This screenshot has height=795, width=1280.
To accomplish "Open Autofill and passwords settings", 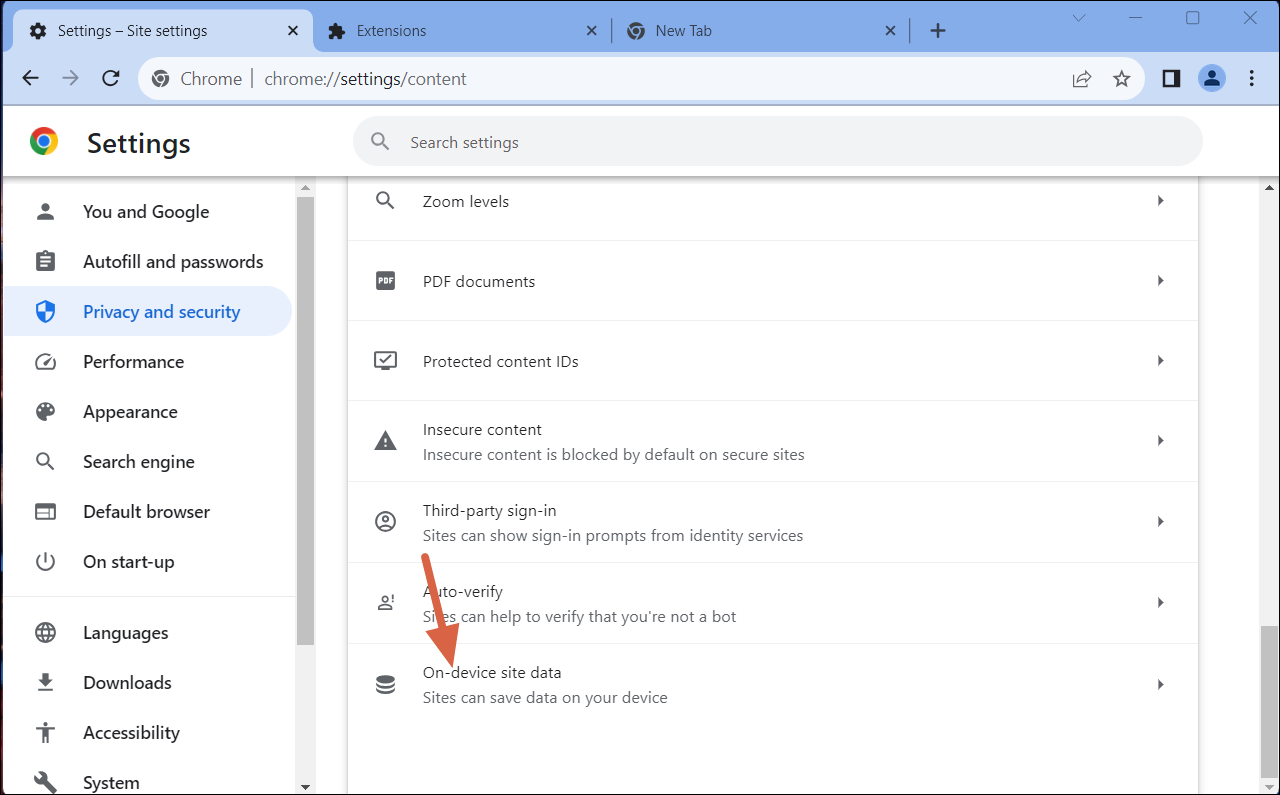I will click(172, 261).
